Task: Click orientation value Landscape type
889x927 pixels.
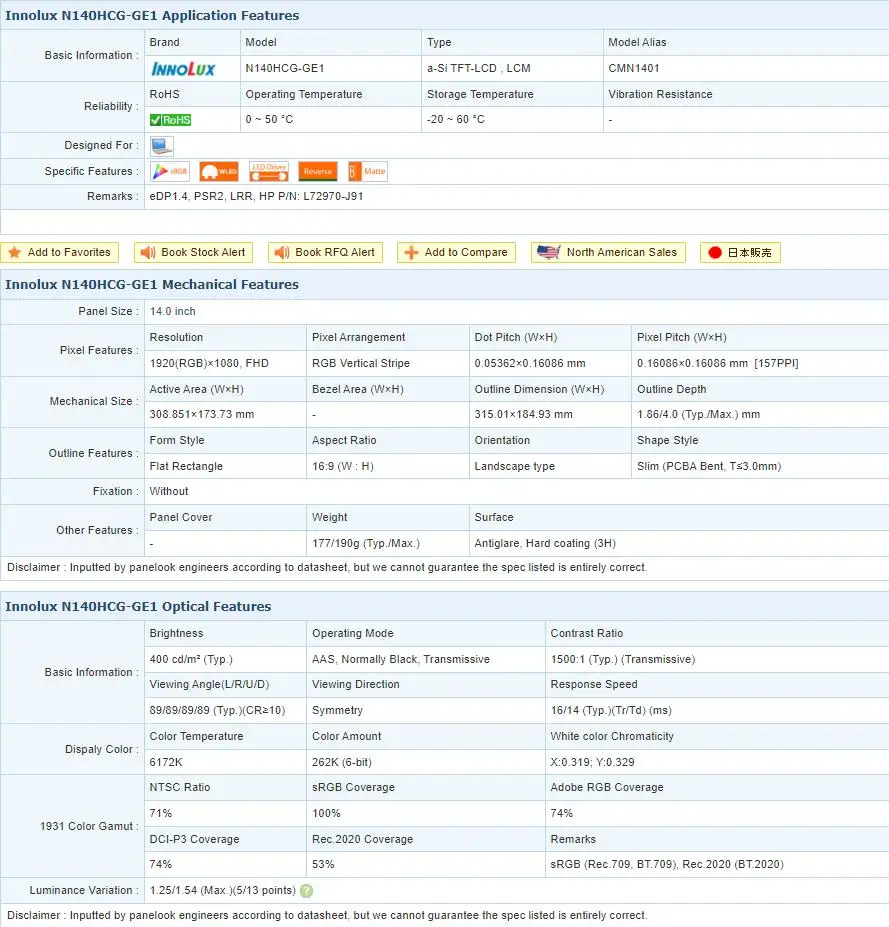Action: [x=514, y=466]
